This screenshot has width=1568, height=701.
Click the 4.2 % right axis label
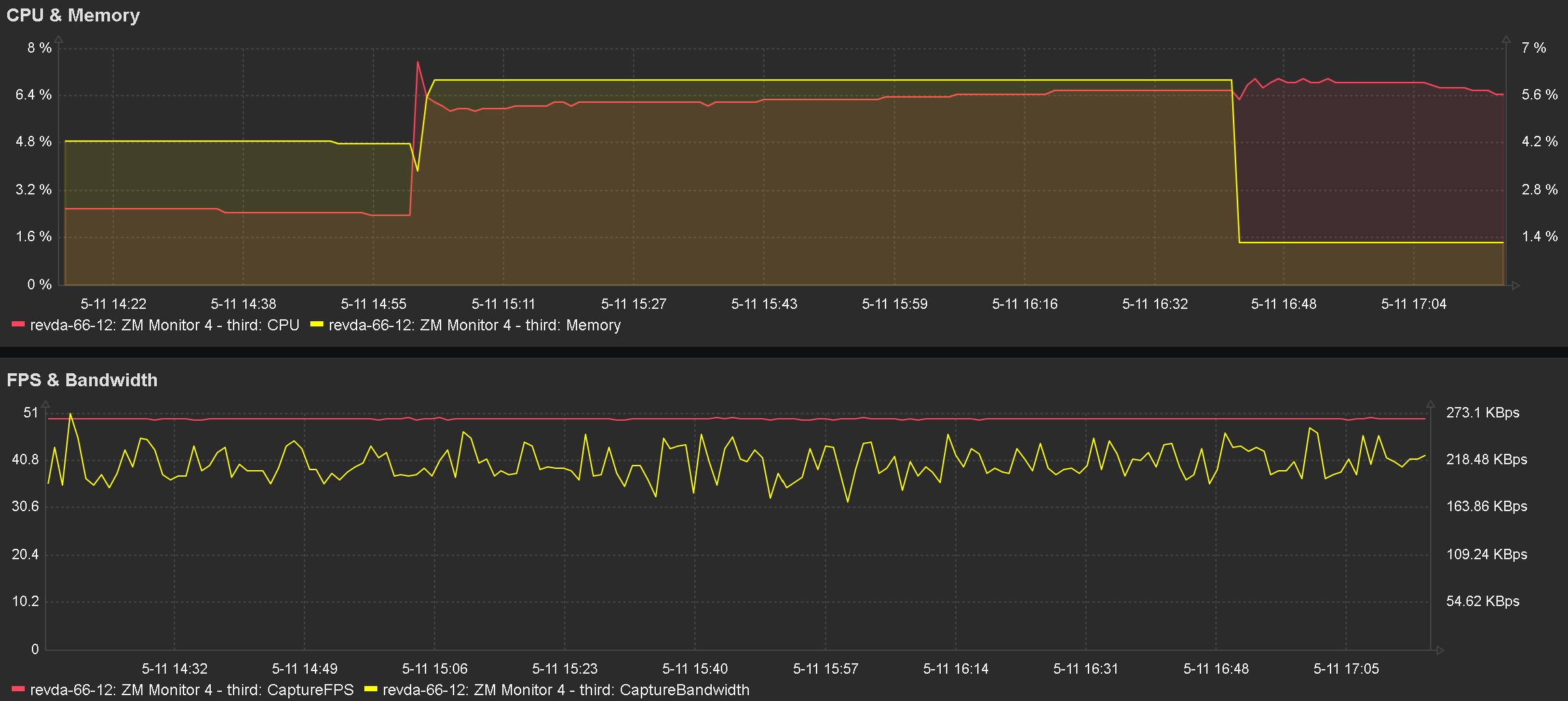click(1539, 142)
